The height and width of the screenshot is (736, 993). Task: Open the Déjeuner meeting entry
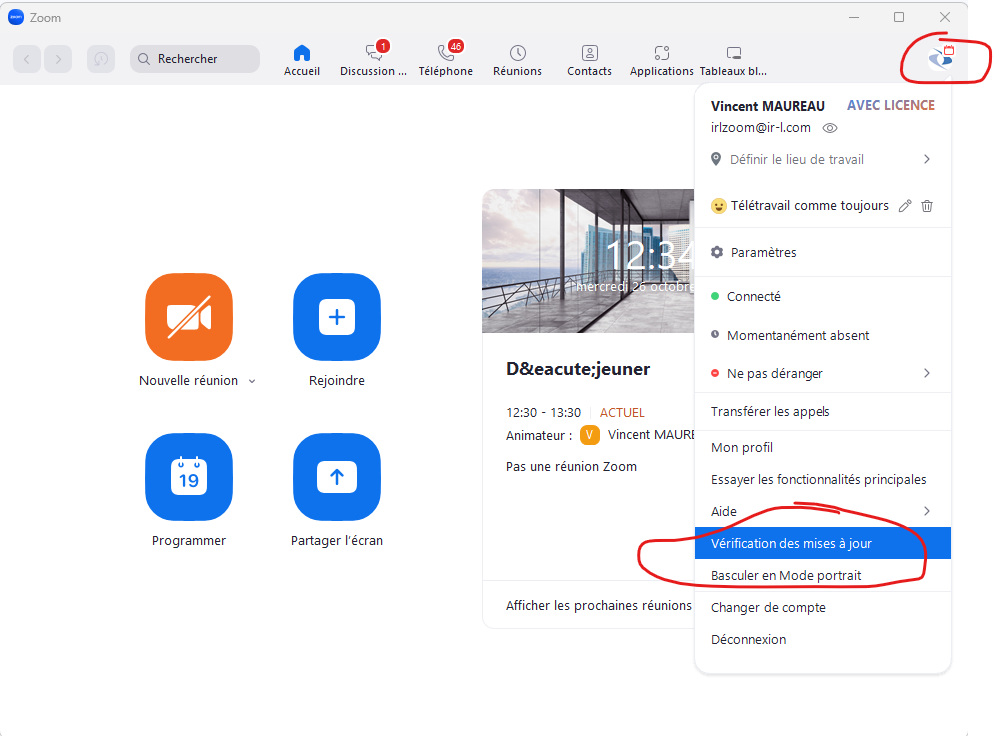pos(578,369)
